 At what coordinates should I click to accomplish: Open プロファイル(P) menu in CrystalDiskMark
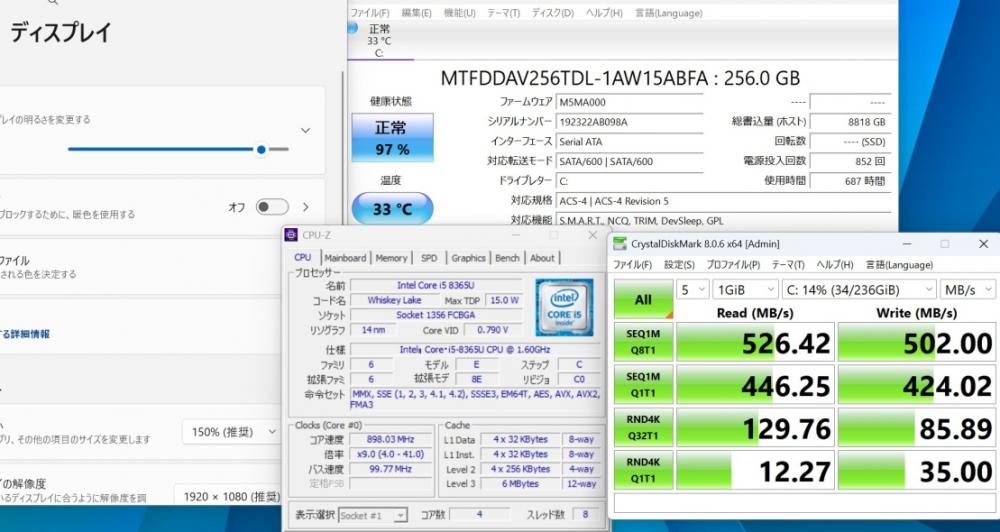tap(733, 265)
